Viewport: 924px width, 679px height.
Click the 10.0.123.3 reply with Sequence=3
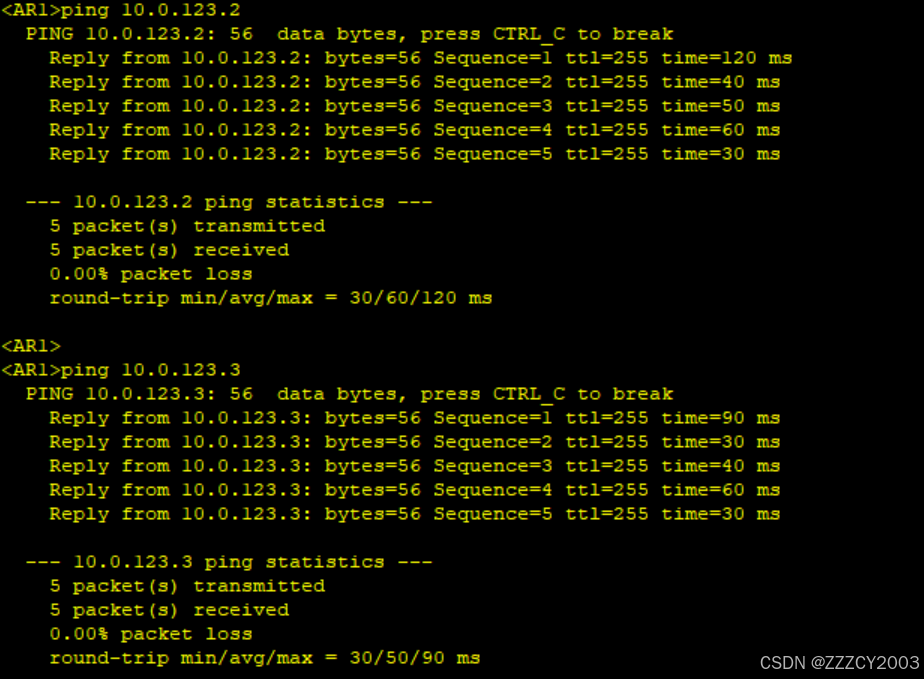(414, 466)
